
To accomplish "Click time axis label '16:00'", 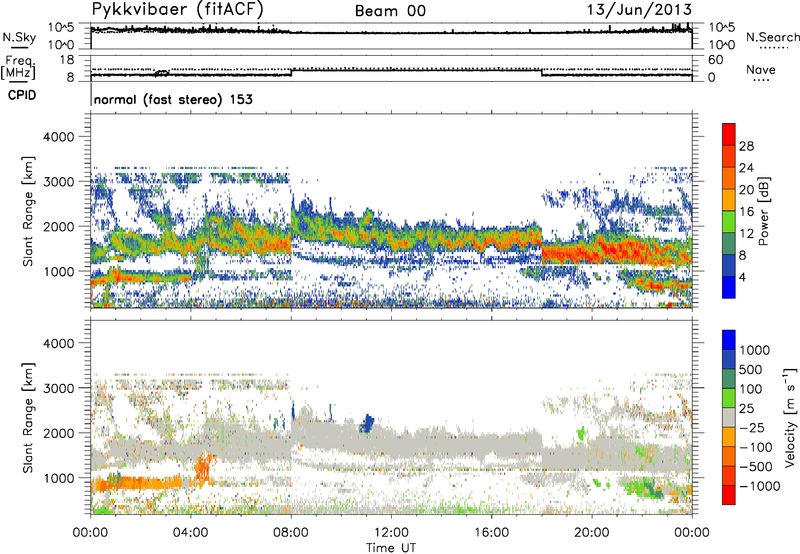I will tap(491, 533).
